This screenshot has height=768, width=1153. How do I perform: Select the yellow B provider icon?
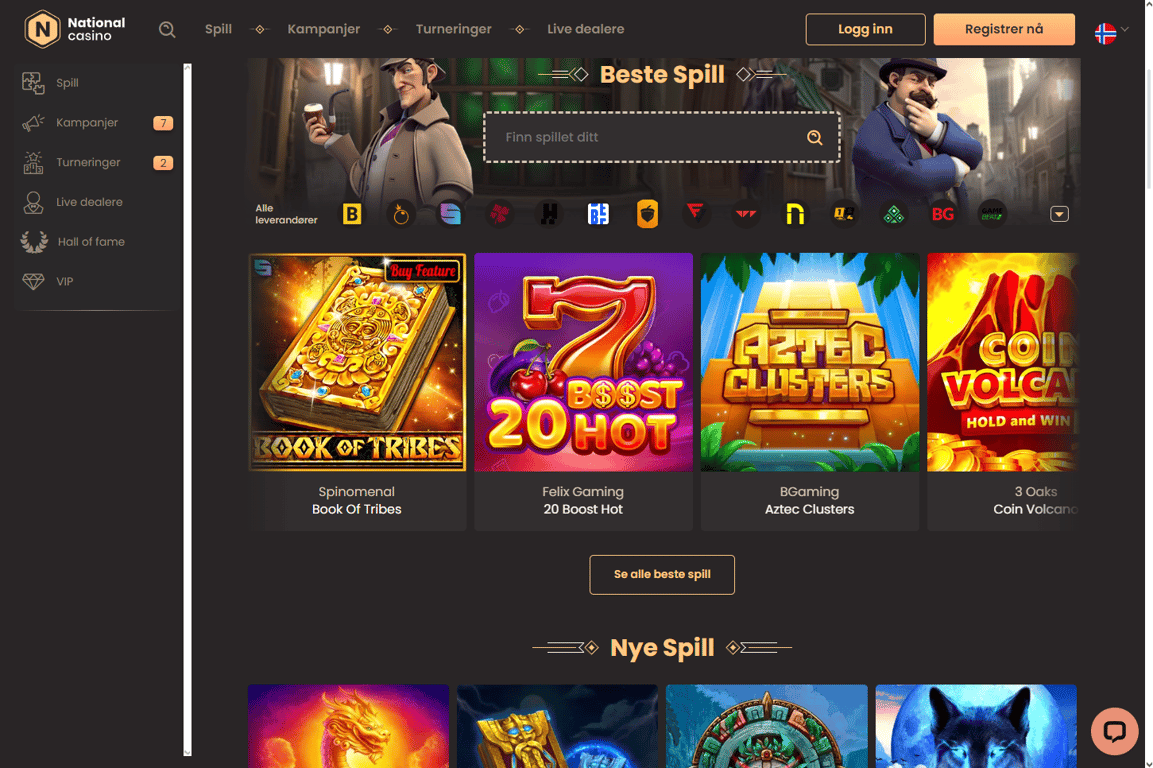352,214
